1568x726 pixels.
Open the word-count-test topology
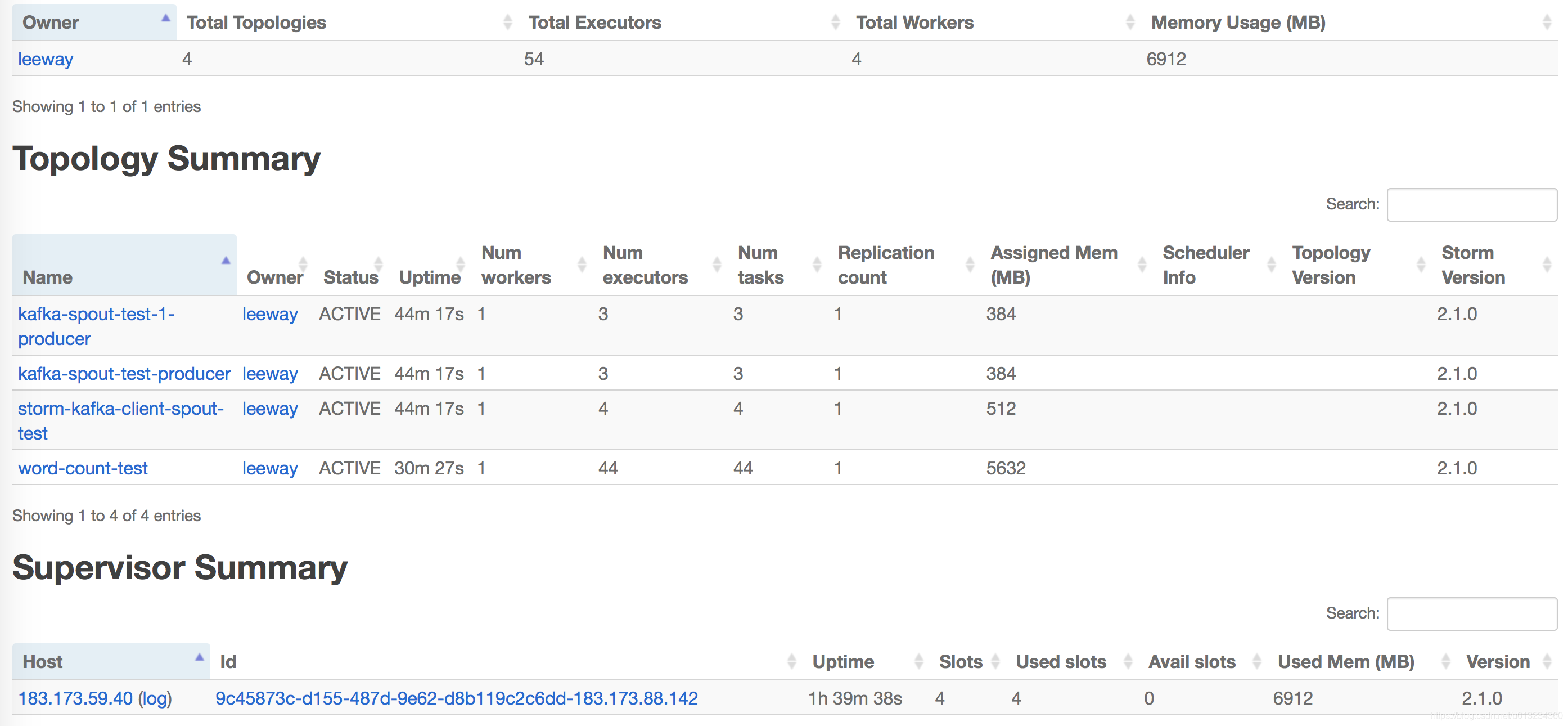pyautogui.click(x=83, y=468)
